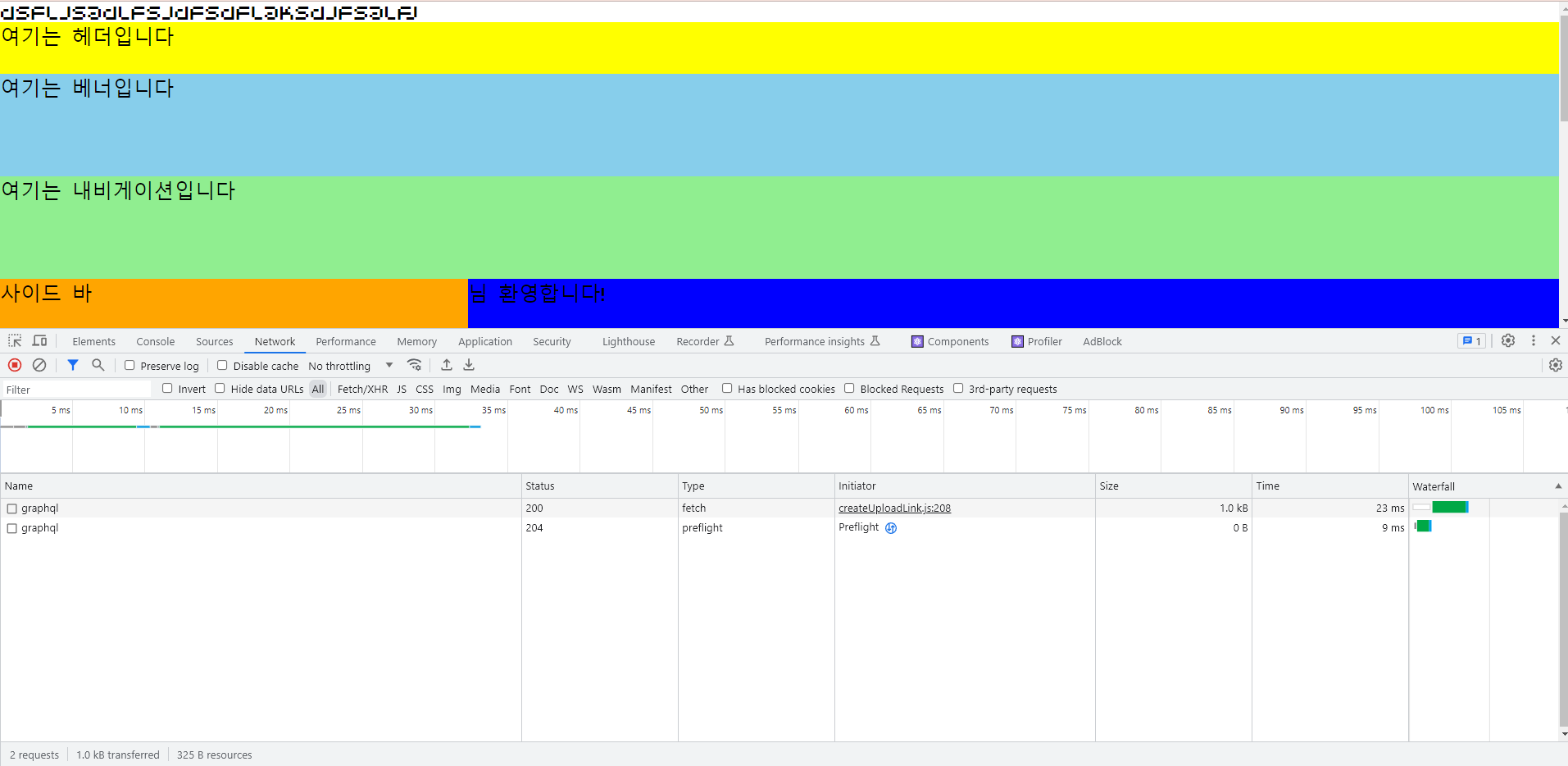The width and height of the screenshot is (1568, 766).
Task: Check Blocked Requests checkbox
Action: 849,389
